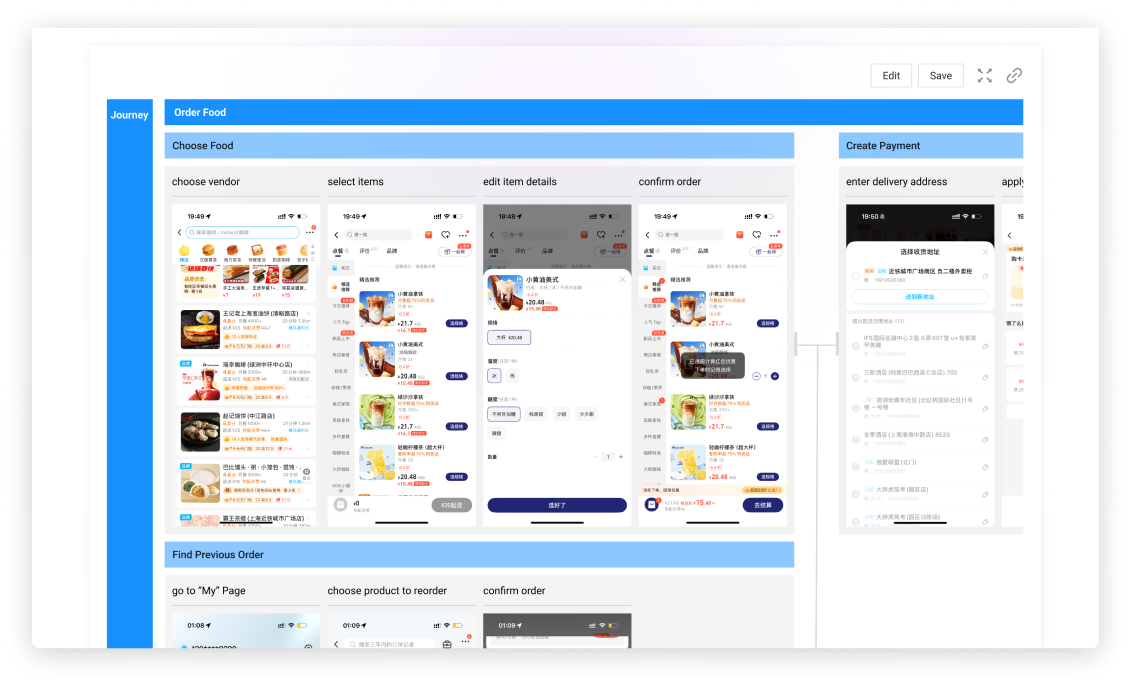Image resolution: width=1129 pixels, height=683 pixels.
Task: Click the Save button
Action: pos(940,76)
